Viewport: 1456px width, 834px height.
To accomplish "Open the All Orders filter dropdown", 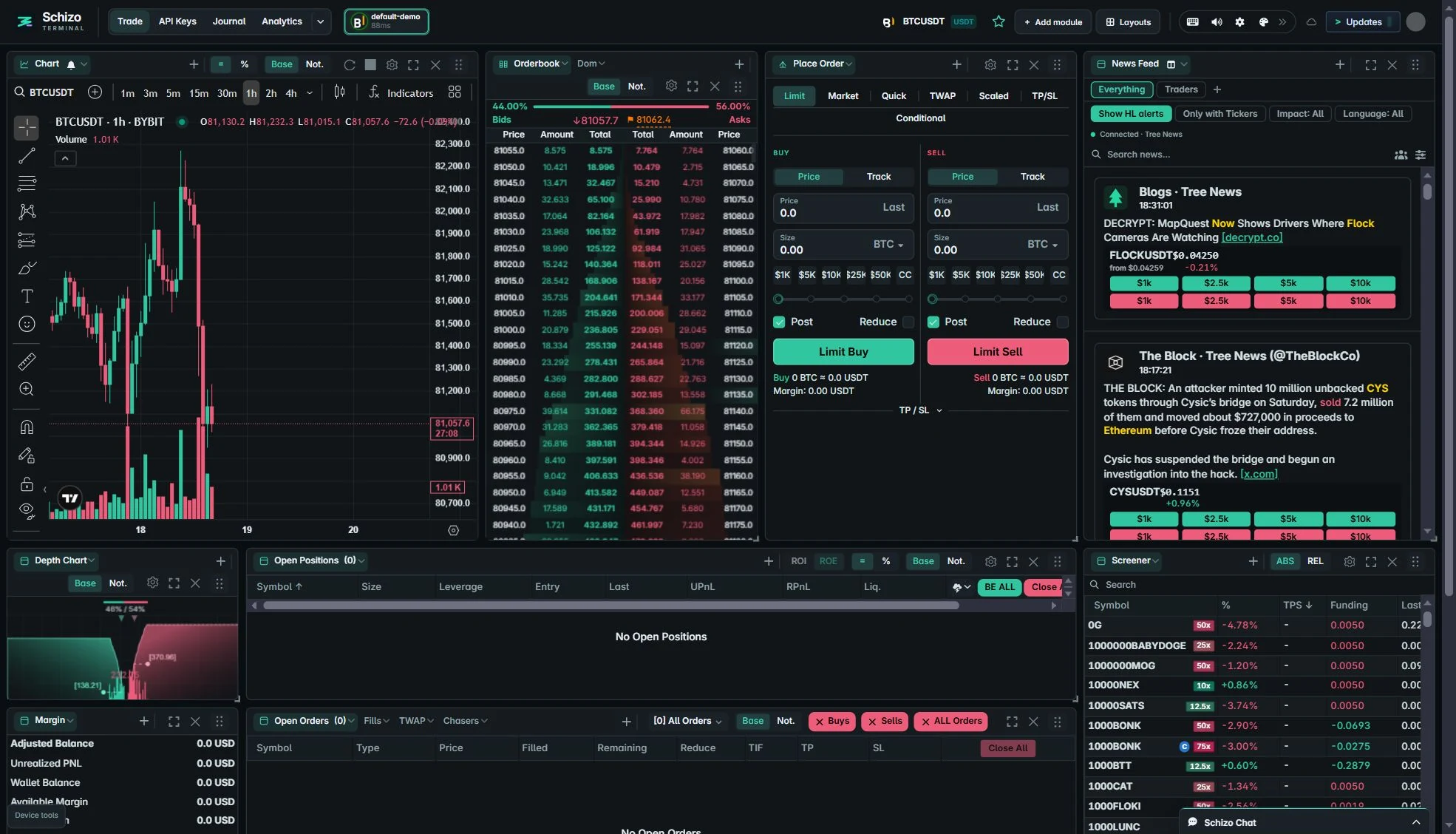I will 687,721.
